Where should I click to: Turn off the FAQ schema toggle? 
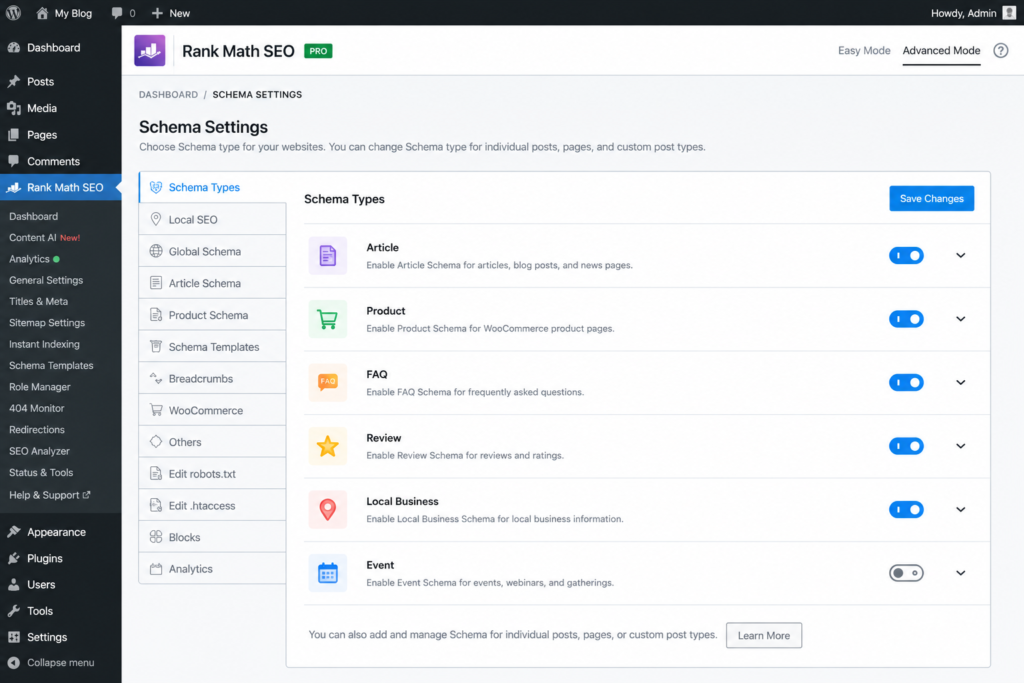click(x=906, y=382)
